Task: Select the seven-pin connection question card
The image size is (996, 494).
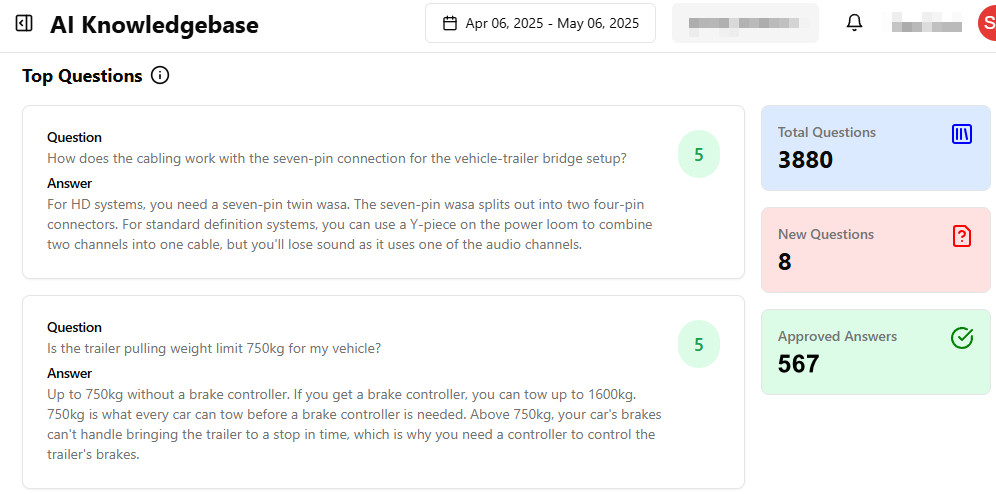Action: [383, 192]
